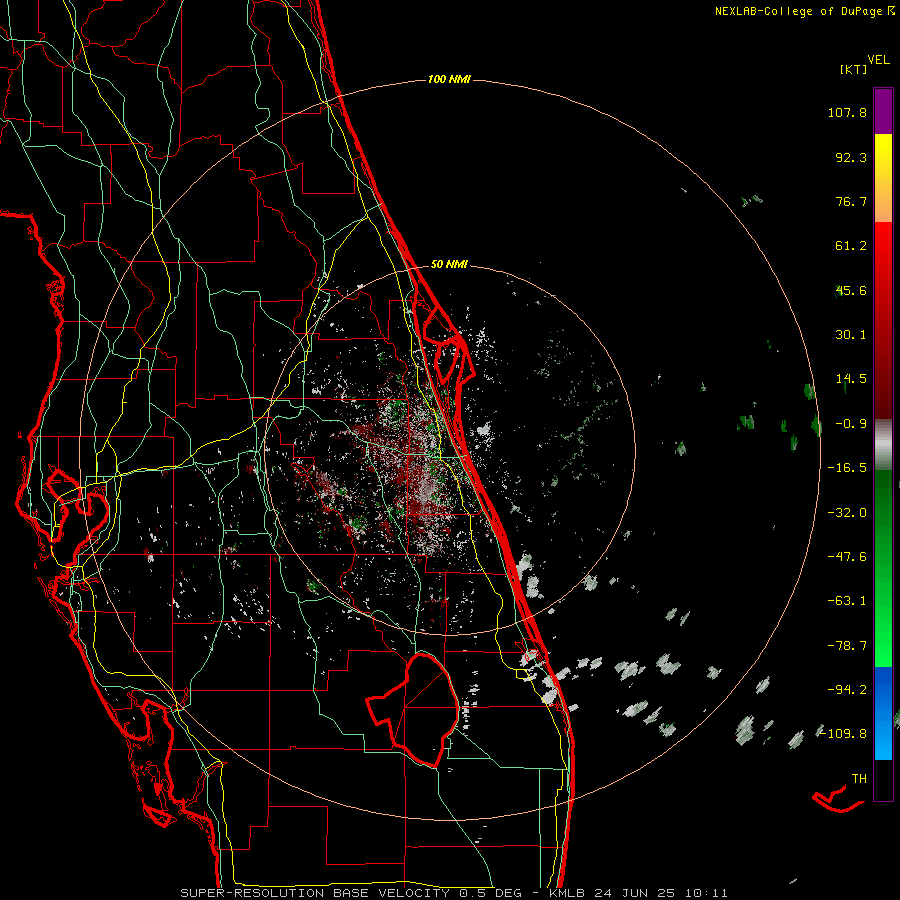Click the 100 NMI range ring label
The image size is (900, 900).
coord(449,79)
